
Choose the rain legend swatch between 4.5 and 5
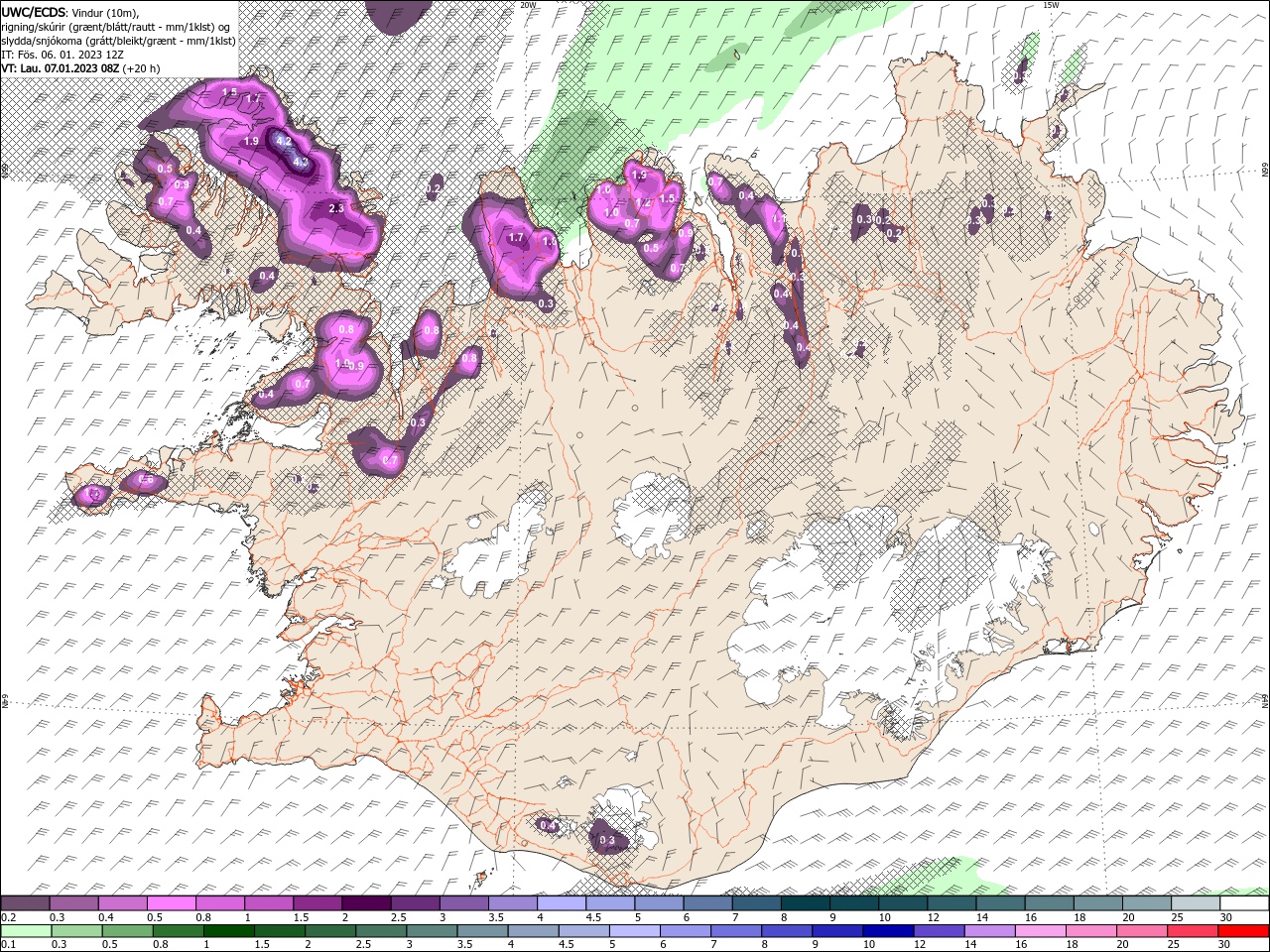(x=584, y=930)
